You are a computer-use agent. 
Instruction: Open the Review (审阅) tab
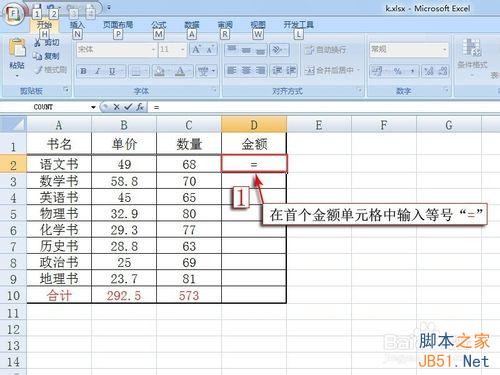coord(225,25)
